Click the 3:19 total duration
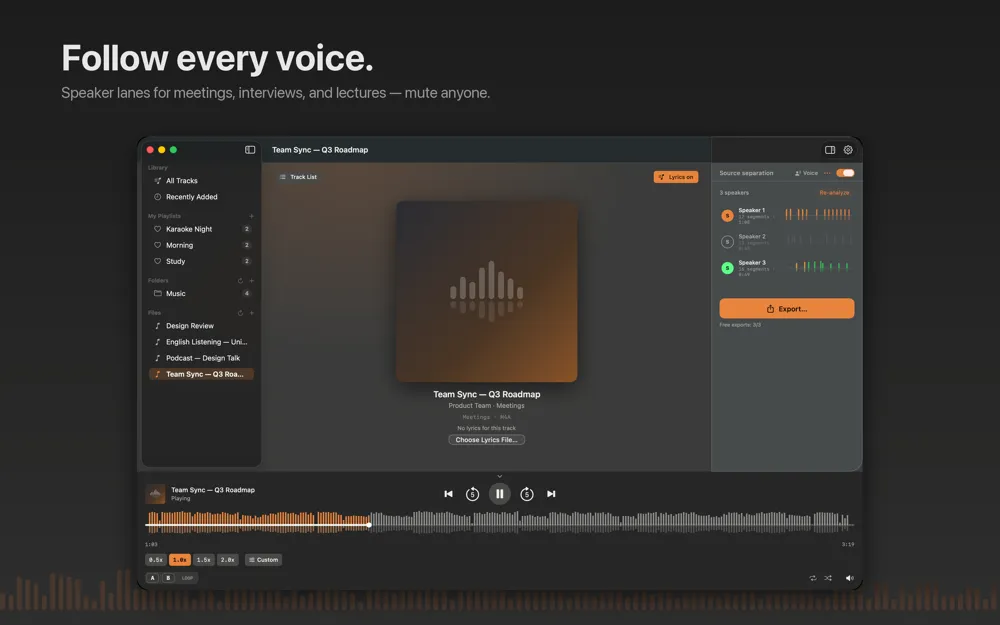Viewport: 1000px width, 625px height. [848, 545]
